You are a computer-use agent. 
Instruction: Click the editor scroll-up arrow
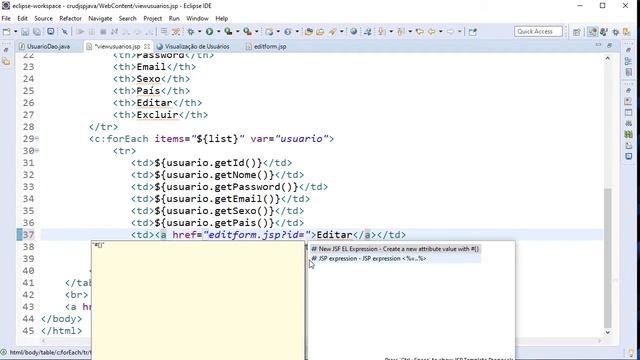tap(608, 59)
